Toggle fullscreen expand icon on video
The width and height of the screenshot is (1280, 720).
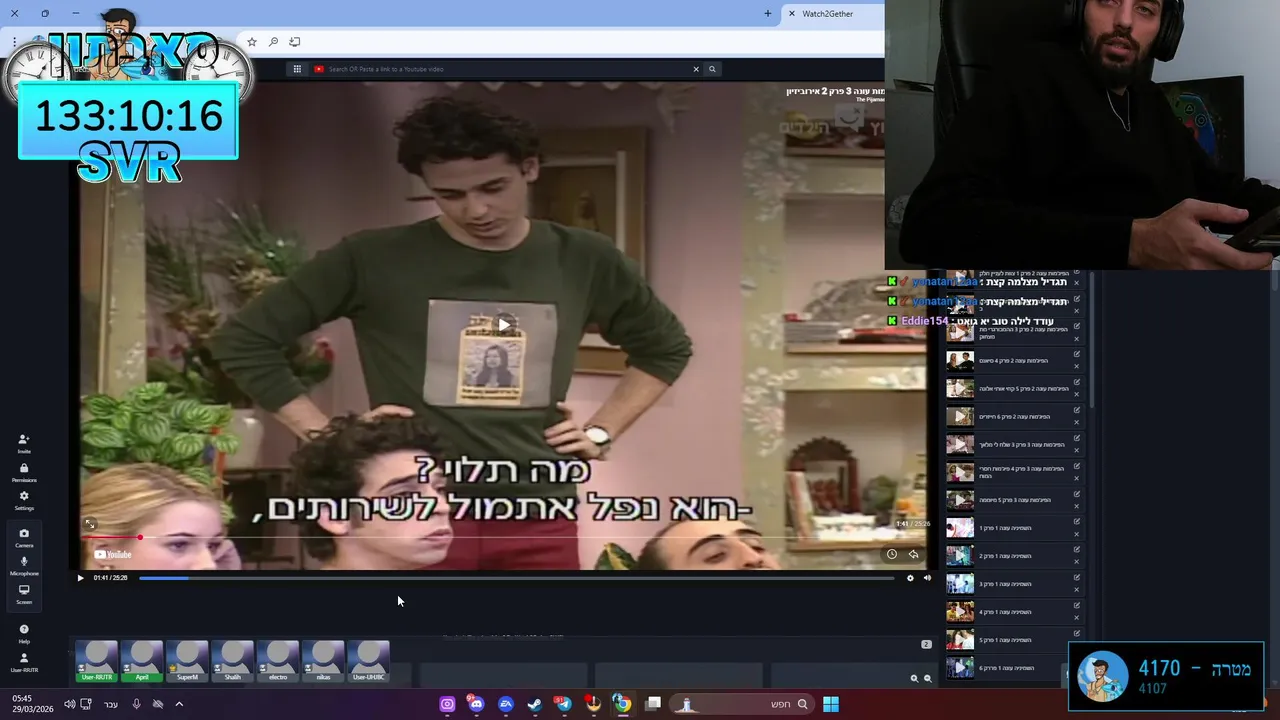pos(90,524)
